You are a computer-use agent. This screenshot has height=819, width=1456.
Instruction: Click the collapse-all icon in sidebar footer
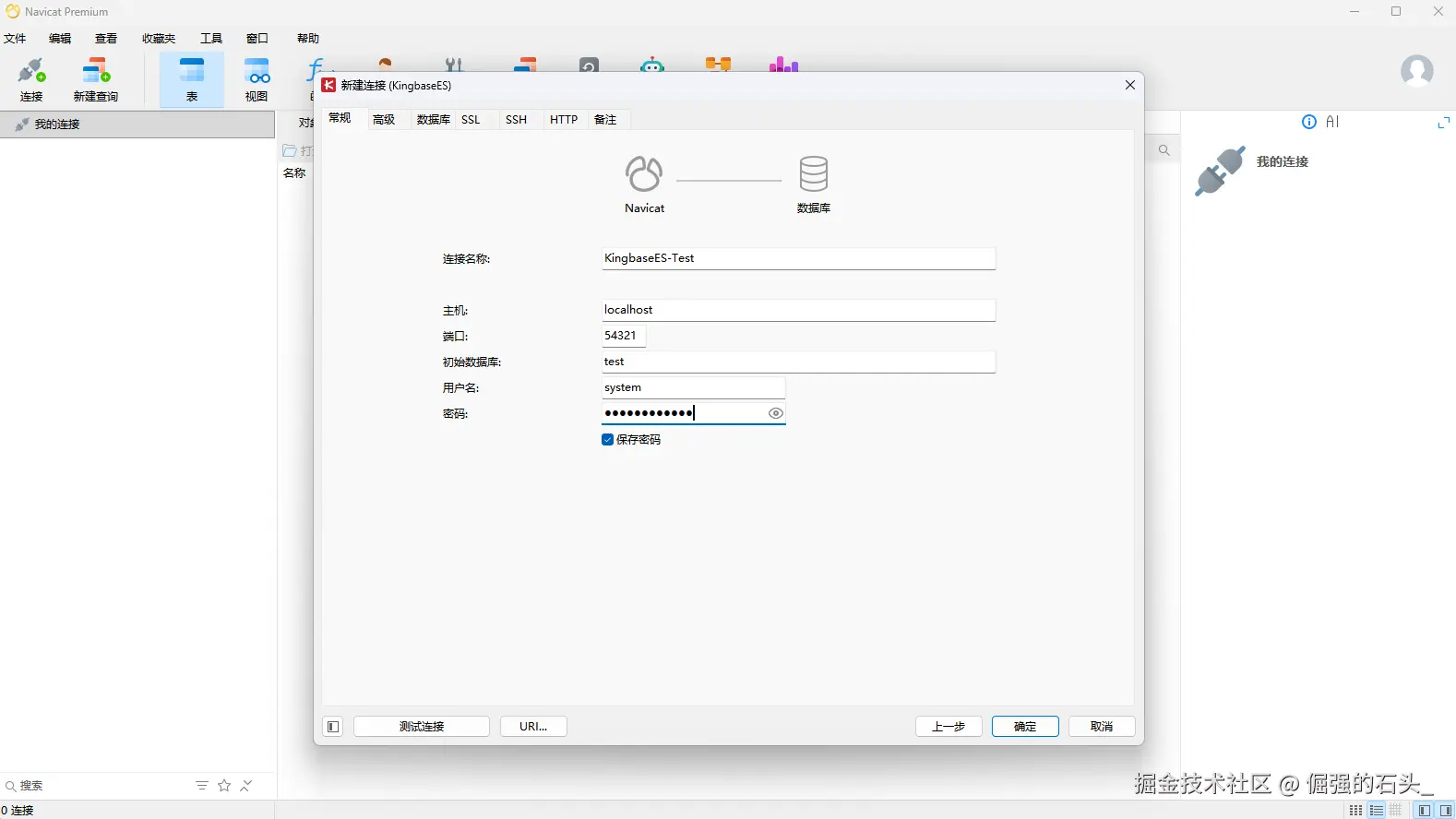tap(246, 786)
